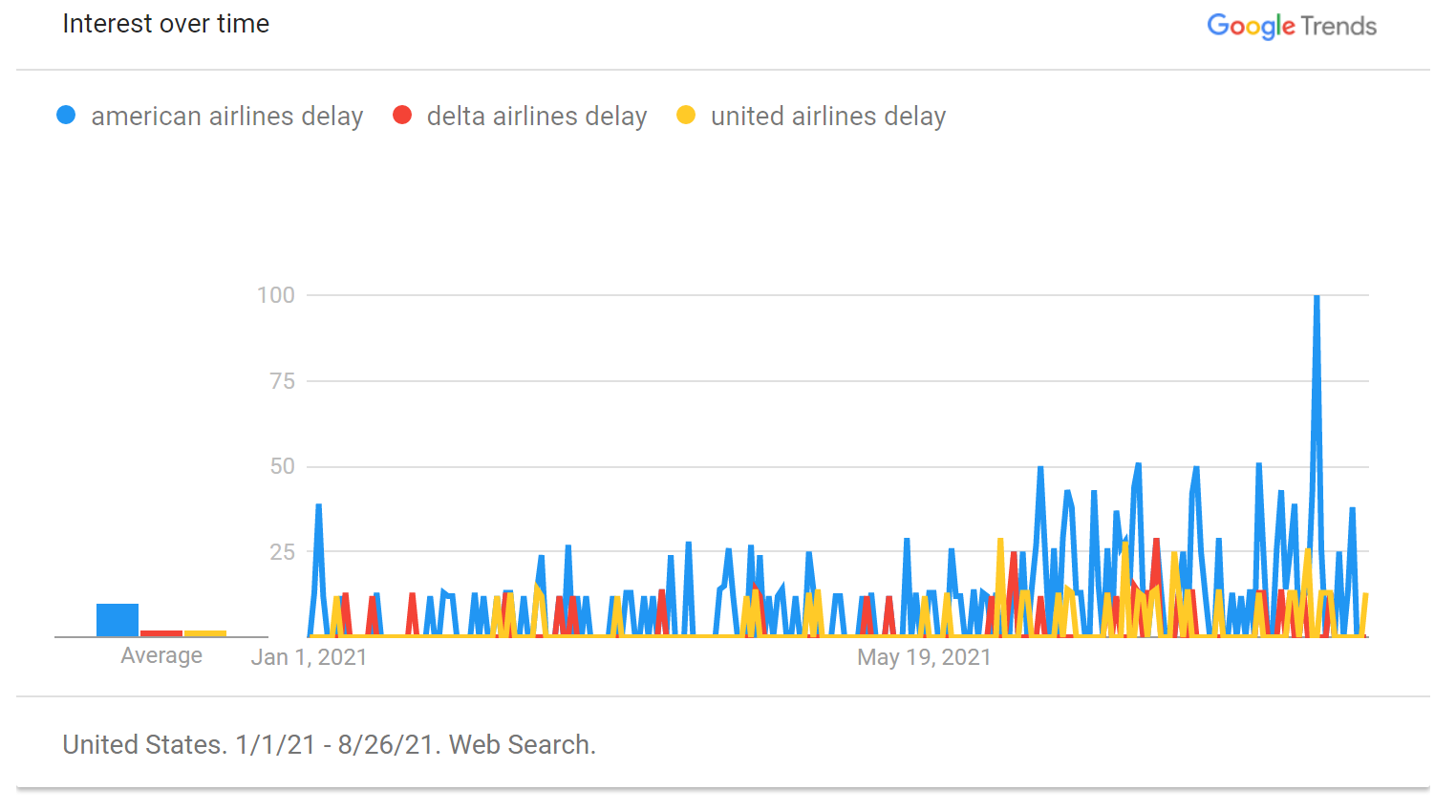Image resolution: width=1456 pixels, height=812 pixels.
Task: Click the 25 y-axis label
Action: tap(282, 552)
